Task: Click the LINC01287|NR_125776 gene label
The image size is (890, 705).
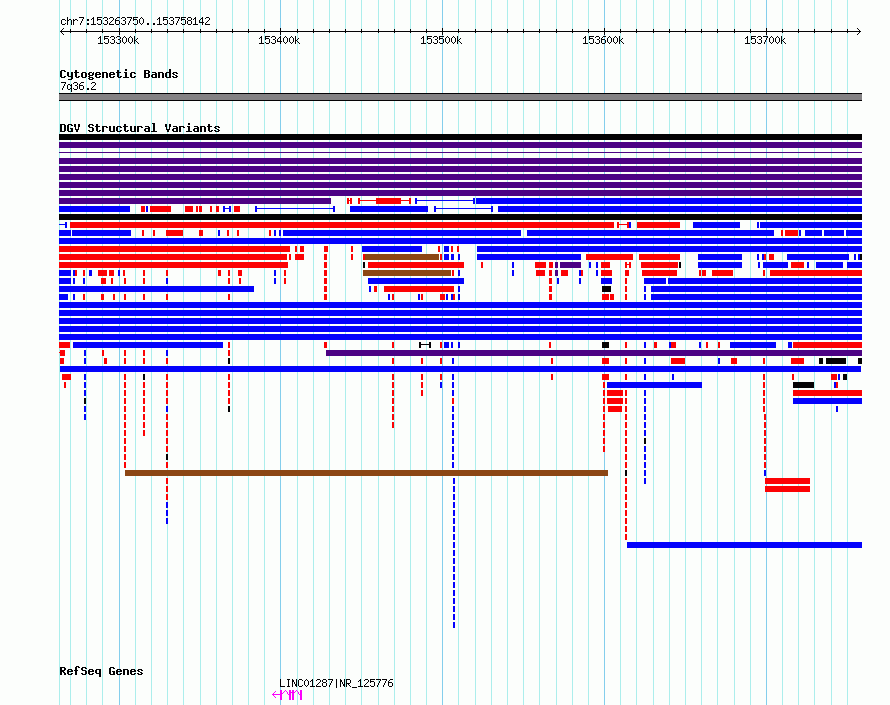Action: pyautogui.click(x=336, y=683)
